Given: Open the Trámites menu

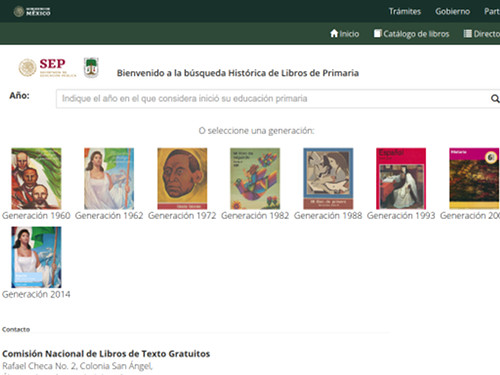Looking at the screenshot, I should 405,11.
